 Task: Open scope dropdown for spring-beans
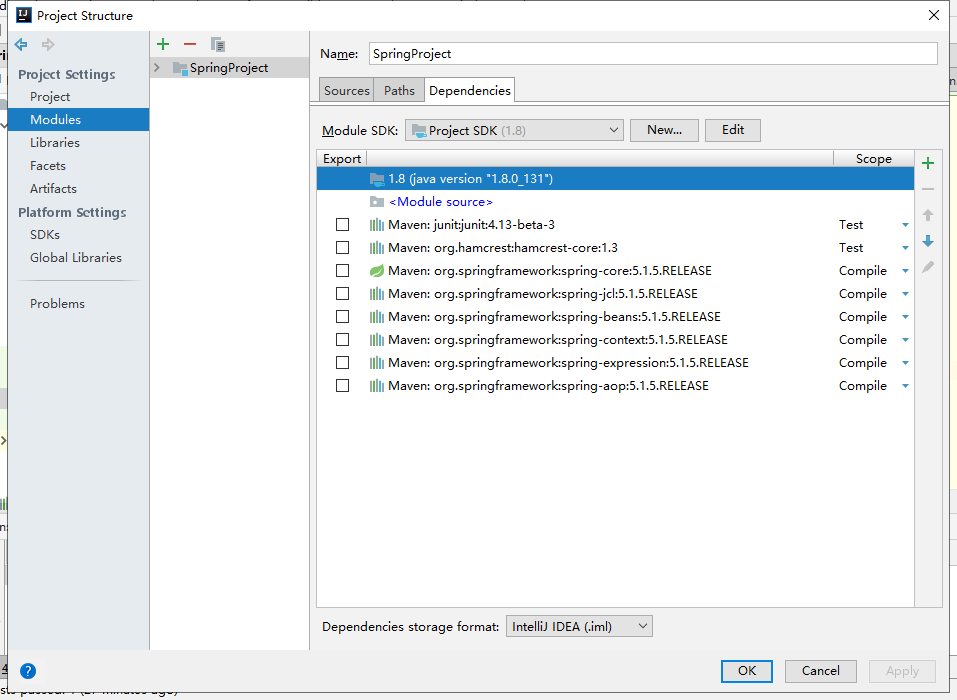[x=905, y=317]
